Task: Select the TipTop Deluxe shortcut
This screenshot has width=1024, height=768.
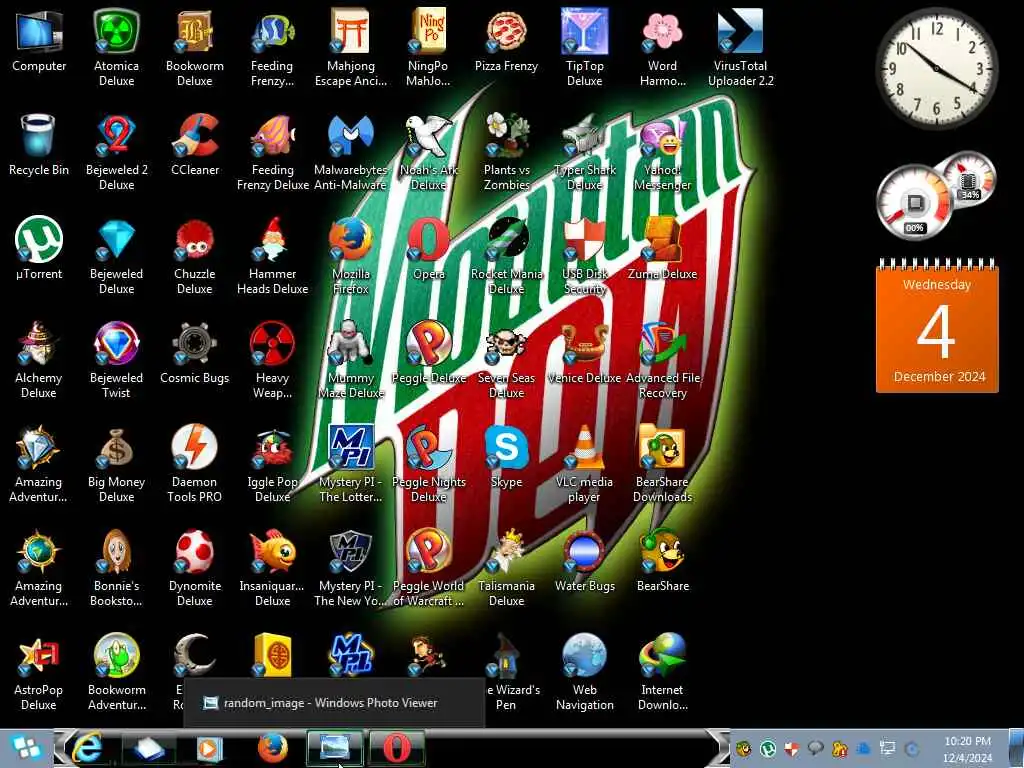Action: click(x=584, y=48)
